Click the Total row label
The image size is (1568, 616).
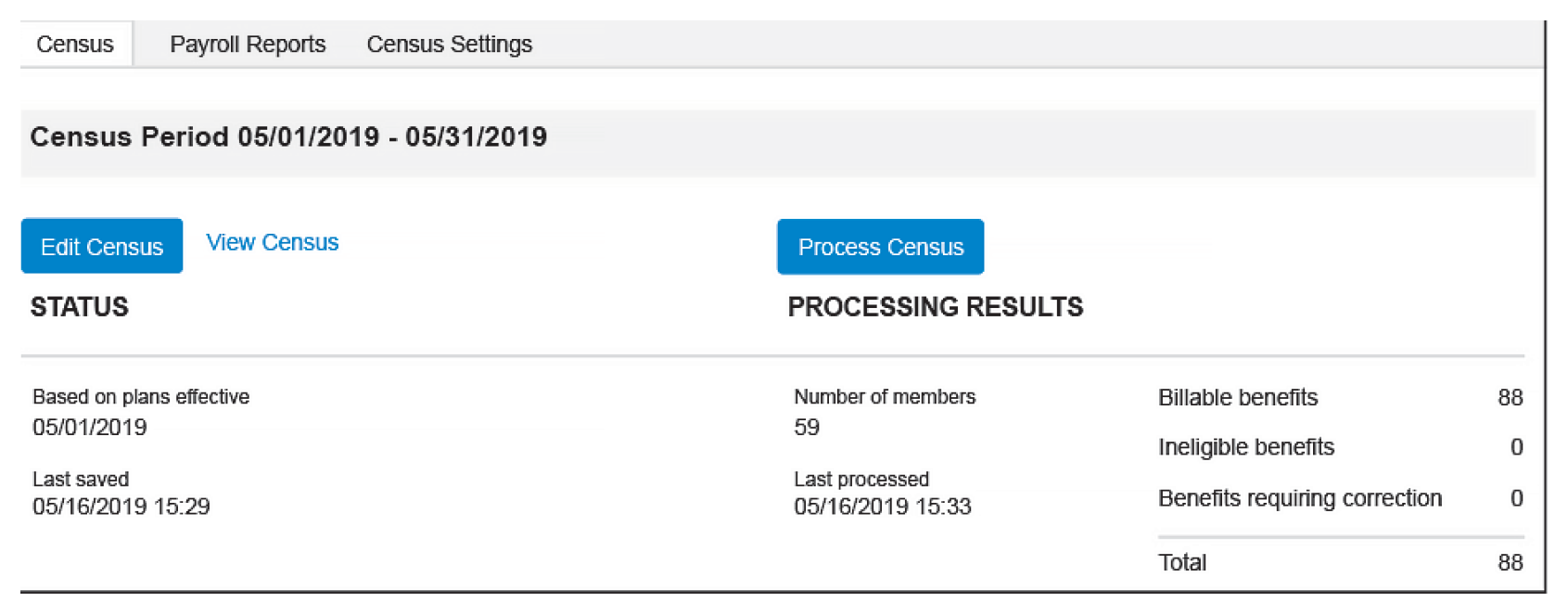(1182, 562)
